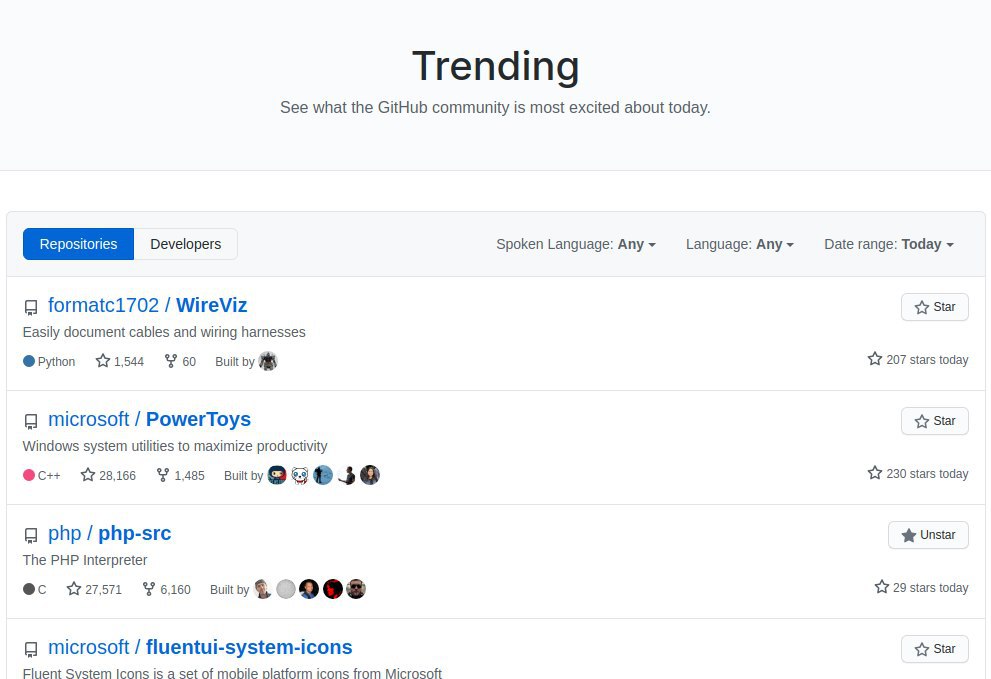Click the Python language label on WireViz
This screenshot has width=991, height=679.
point(49,362)
